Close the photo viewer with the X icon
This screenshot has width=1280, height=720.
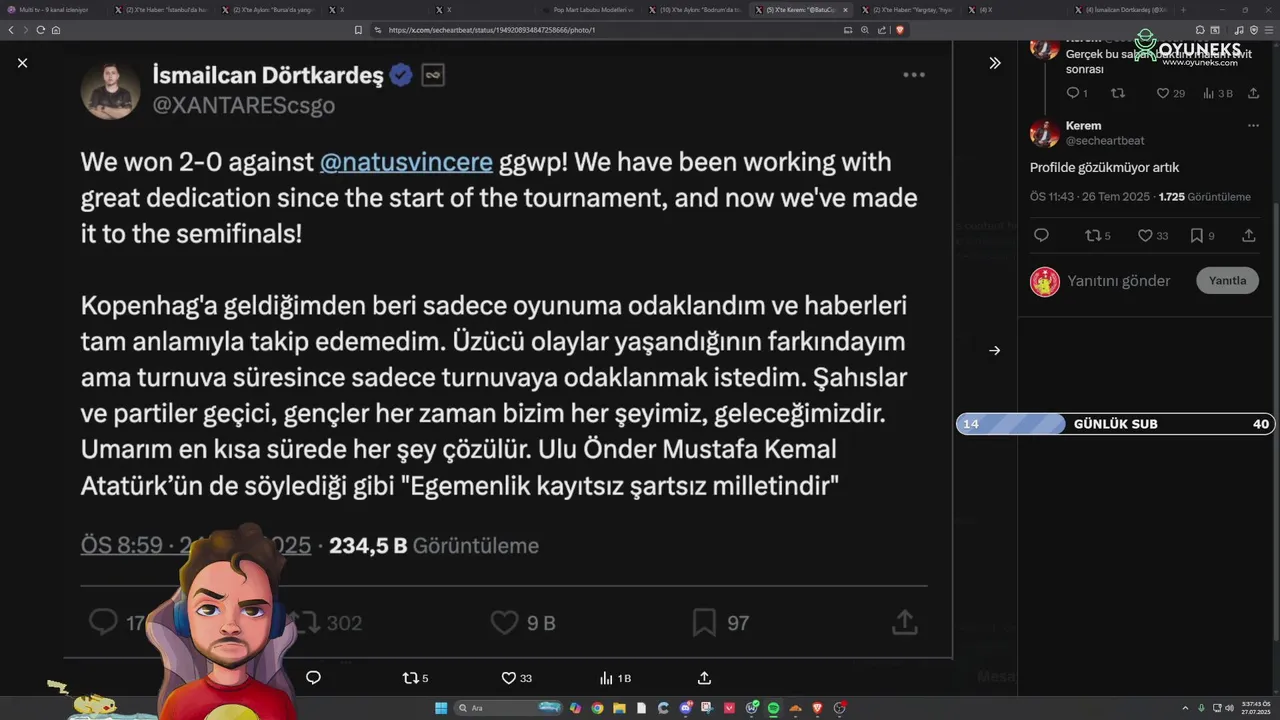(x=22, y=63)
